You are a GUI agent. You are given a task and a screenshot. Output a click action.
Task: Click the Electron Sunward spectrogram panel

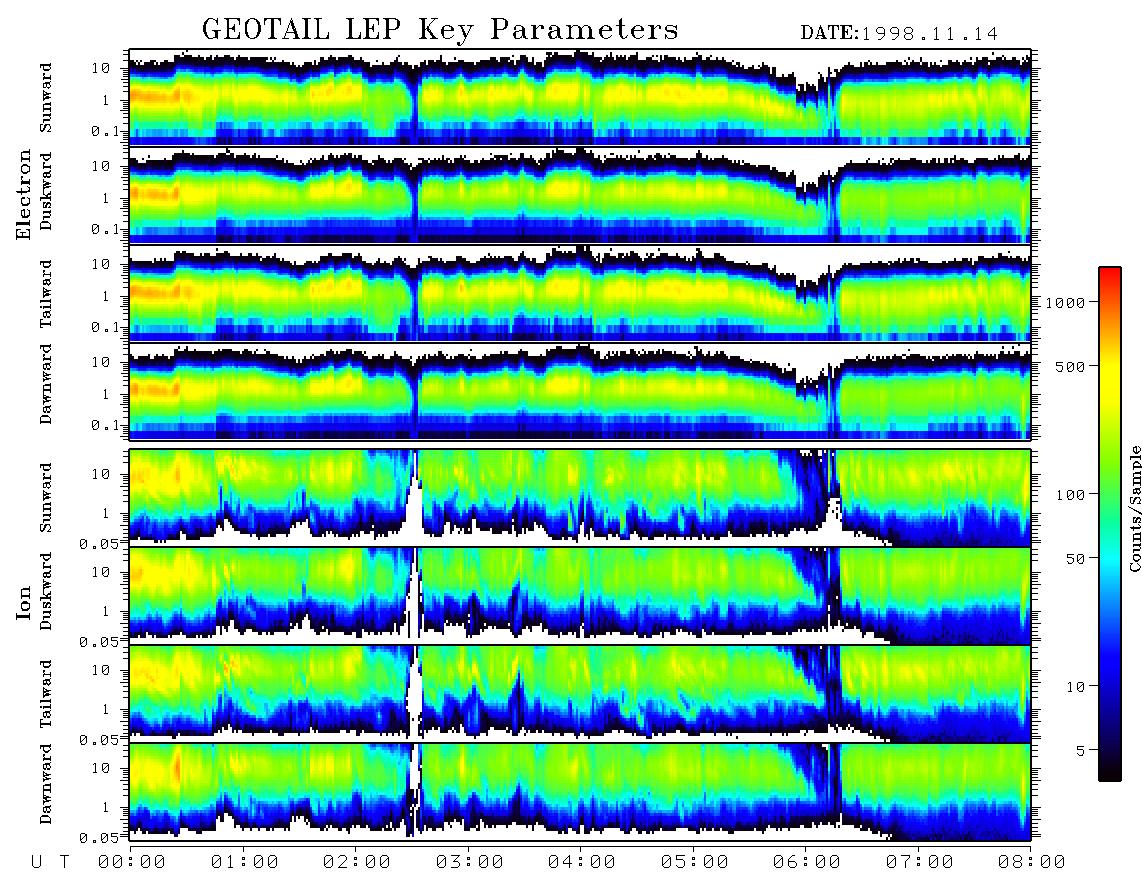[580, 97]
